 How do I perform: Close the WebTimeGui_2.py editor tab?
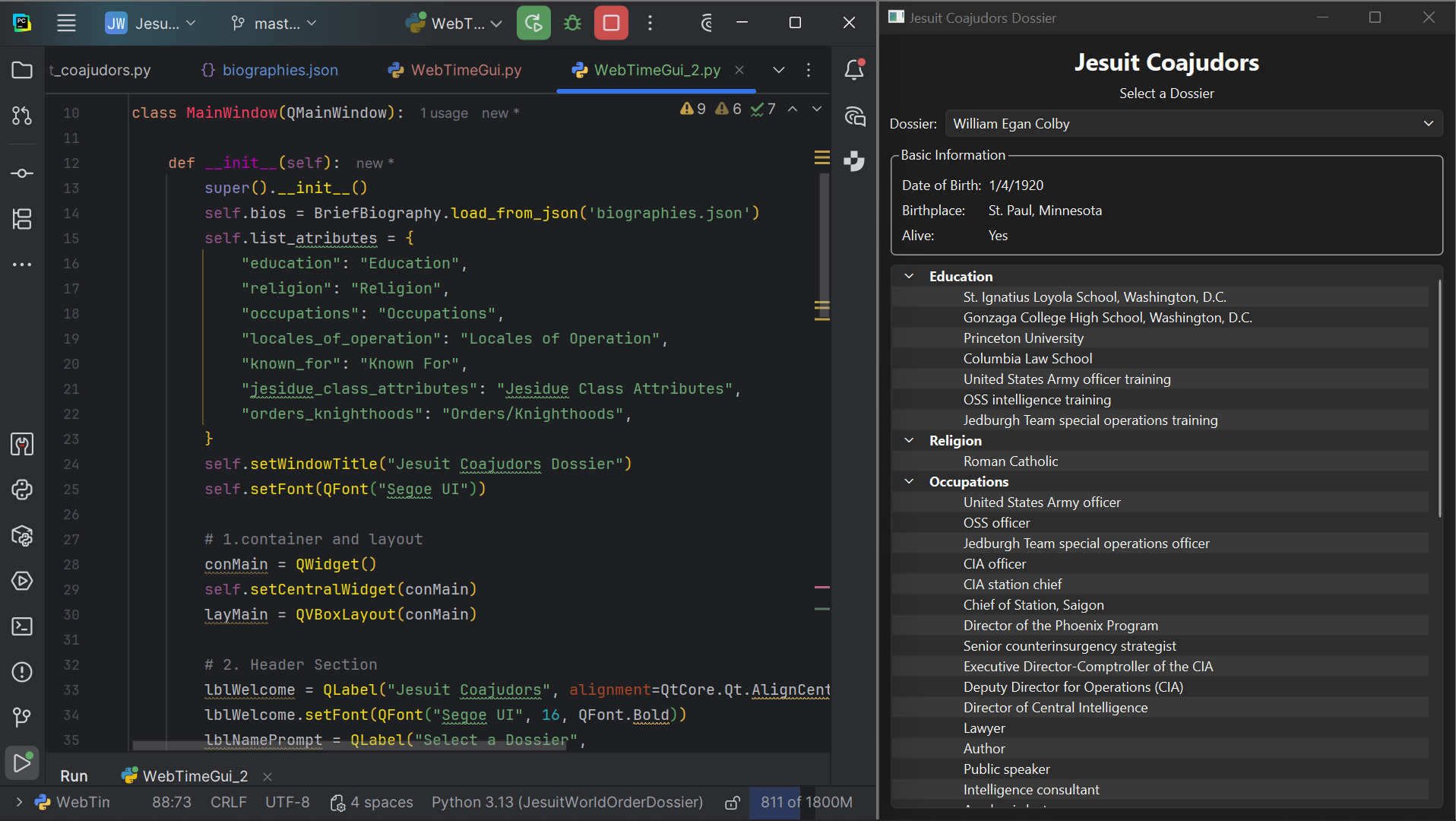coord(739,70)
